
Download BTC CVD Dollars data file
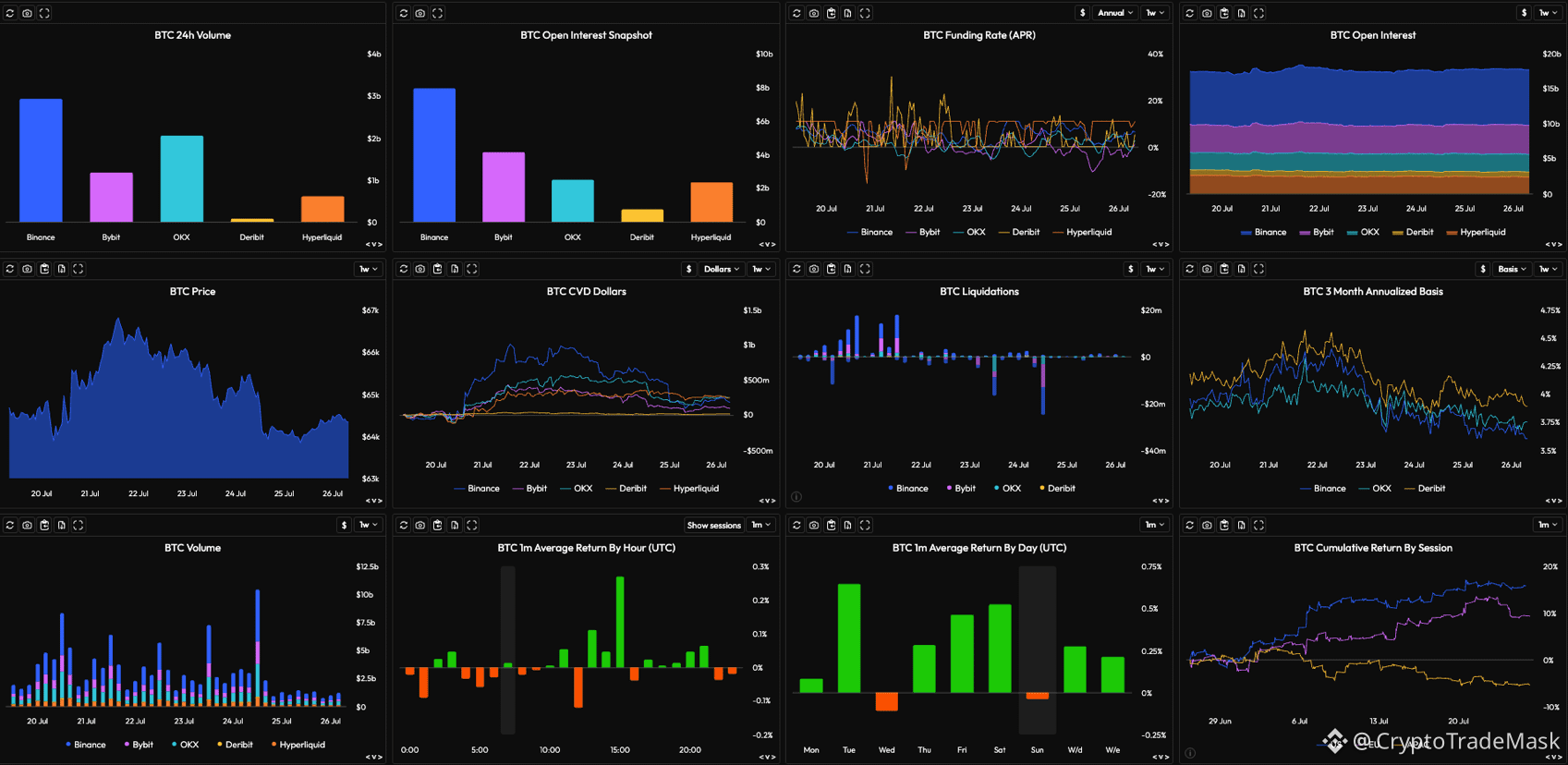[455, 269]
